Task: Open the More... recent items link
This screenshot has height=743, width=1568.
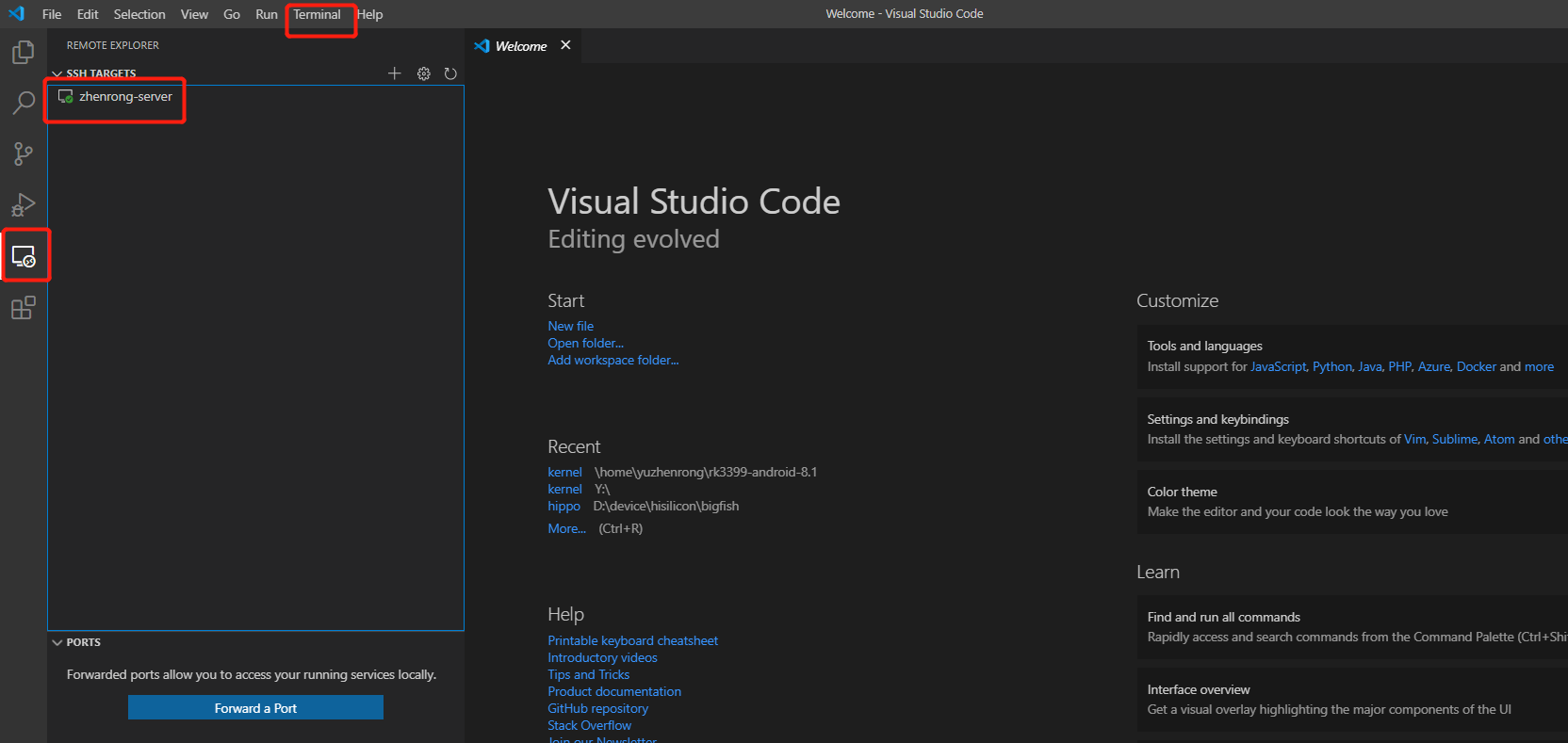Action: point(566,528)
